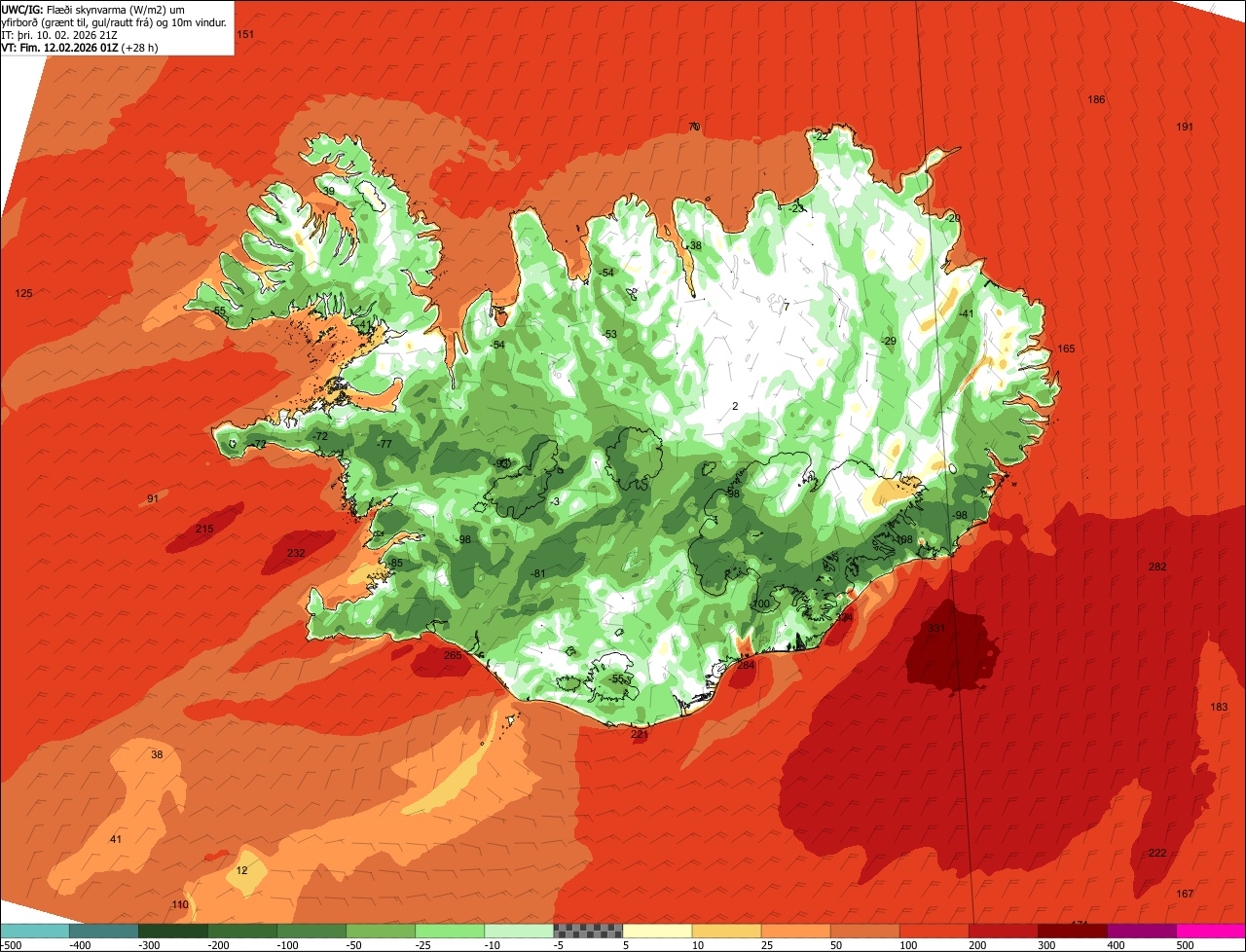The width and height of the screenshot is (1246, 952).
Task: Select the red legend swatch between 100 and 200
Action: point(934,931)
